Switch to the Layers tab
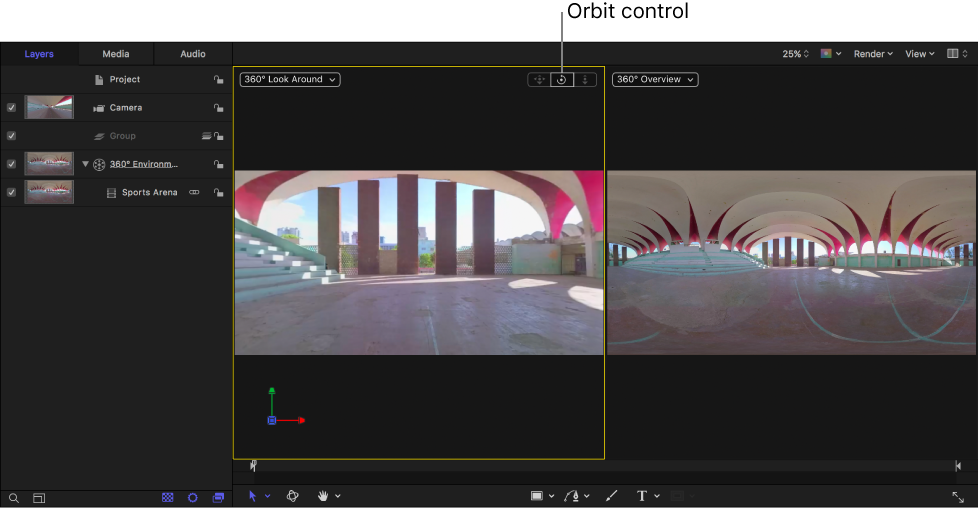Screen dimensions: 978x508 pyautogui.click(x=39, y=54)
